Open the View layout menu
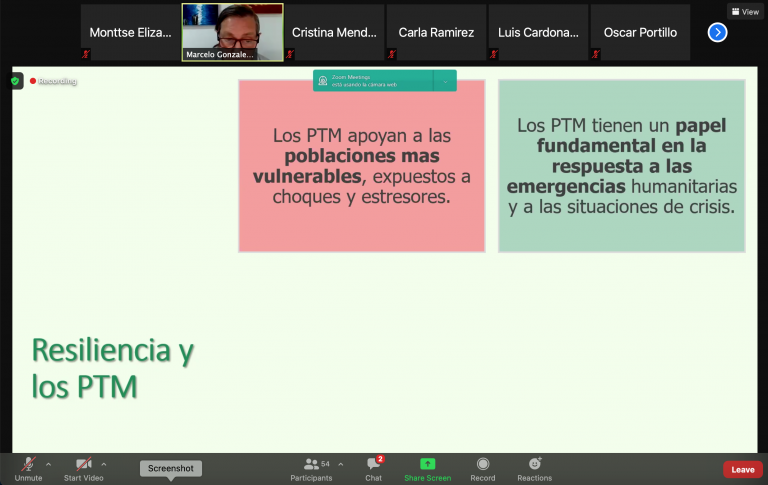Screen dimensions: 768x485 click(744, 12)
